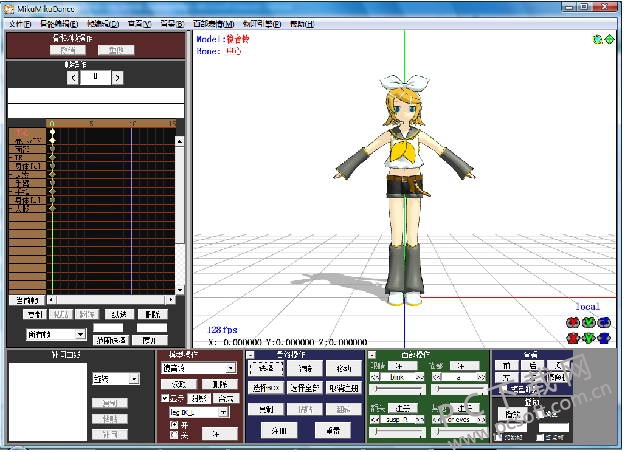Collapse the facial manipulation panel with its minus box
This screenshot has width=624, height=452.
click(372, 355)
